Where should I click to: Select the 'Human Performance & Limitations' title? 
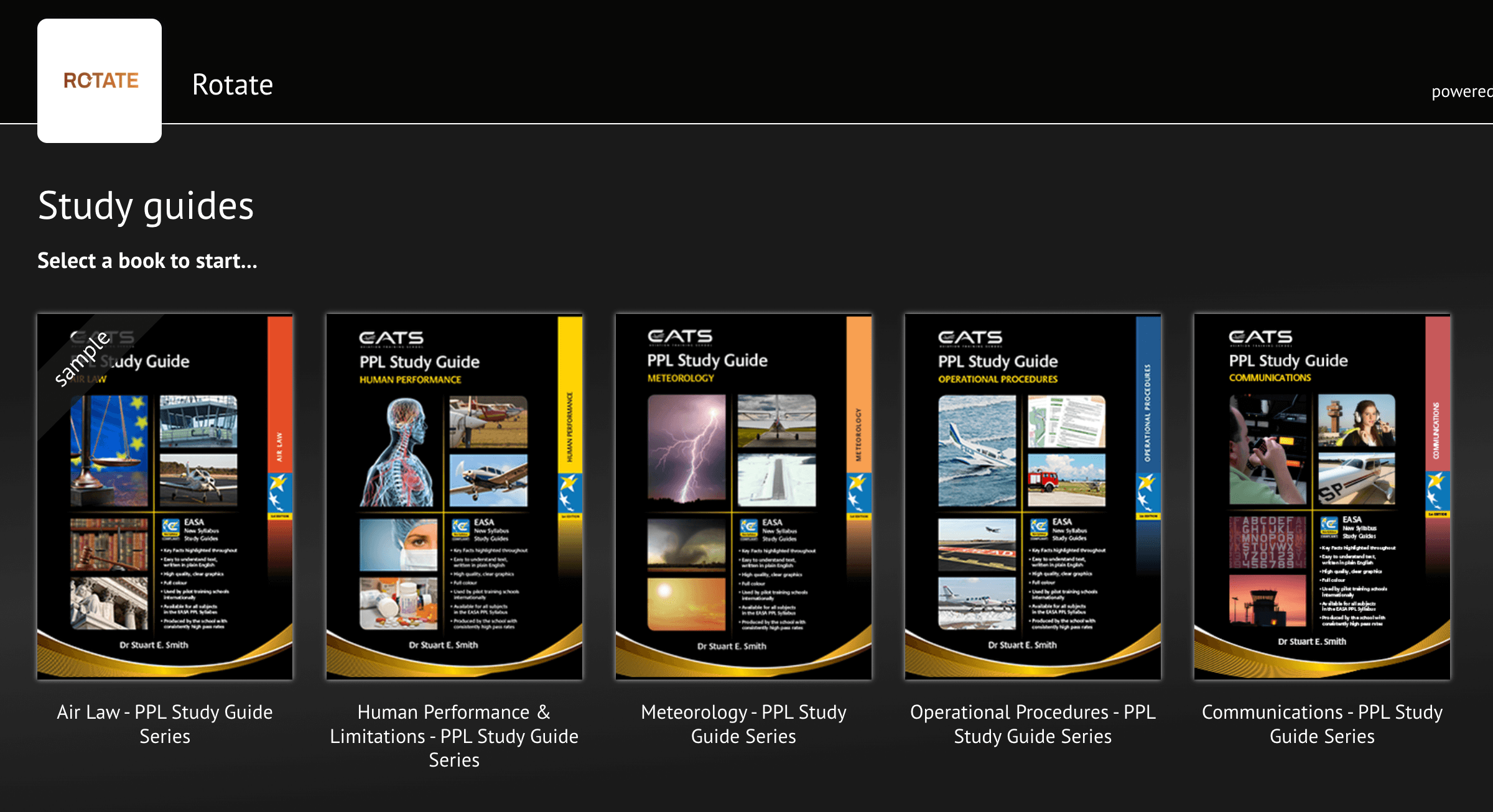454,736
